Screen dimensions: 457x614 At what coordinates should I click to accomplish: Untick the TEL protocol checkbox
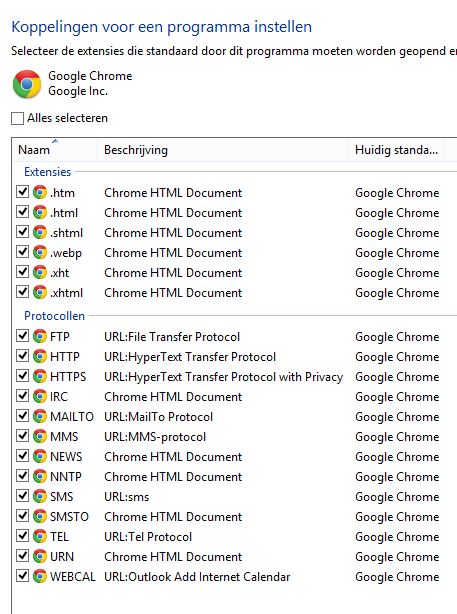22,535
